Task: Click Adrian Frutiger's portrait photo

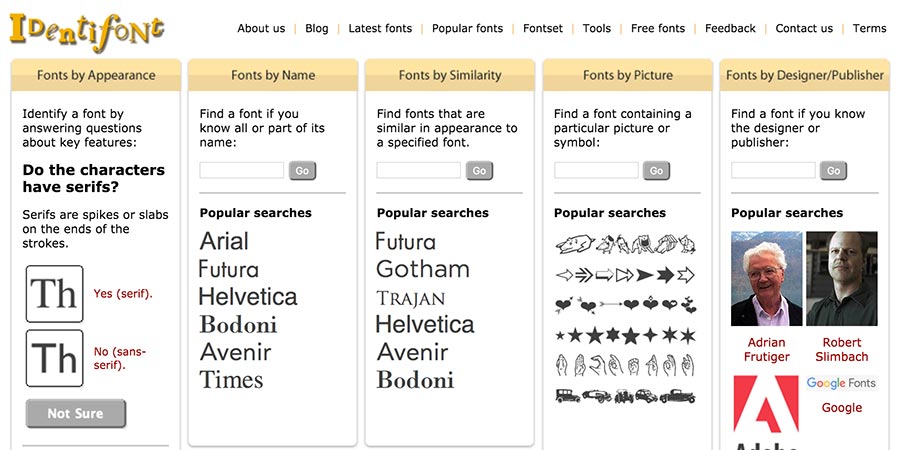Action: (x=767, y=279)
